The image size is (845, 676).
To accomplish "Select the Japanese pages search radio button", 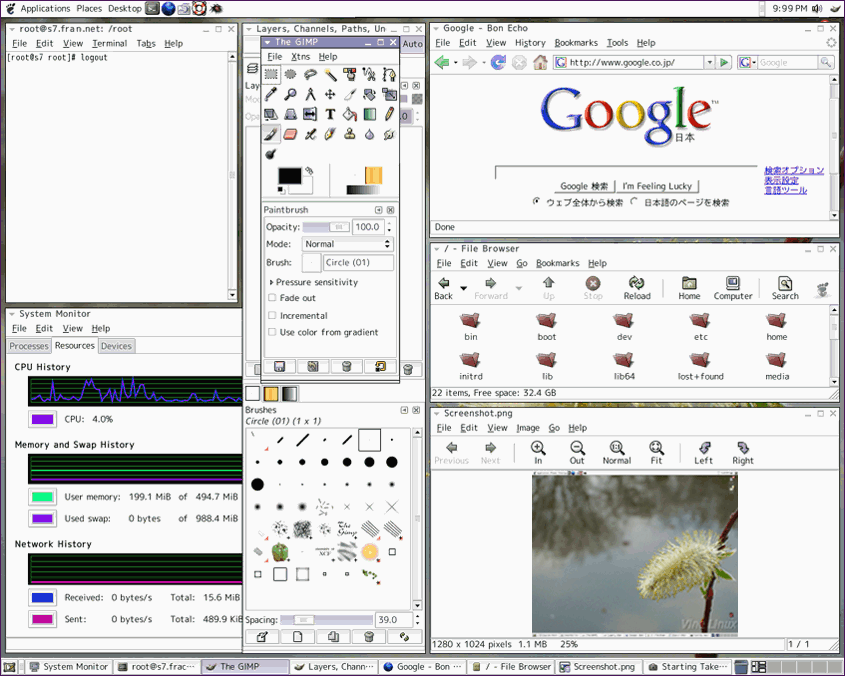I will pyautogui.click(x=636, y=202).
